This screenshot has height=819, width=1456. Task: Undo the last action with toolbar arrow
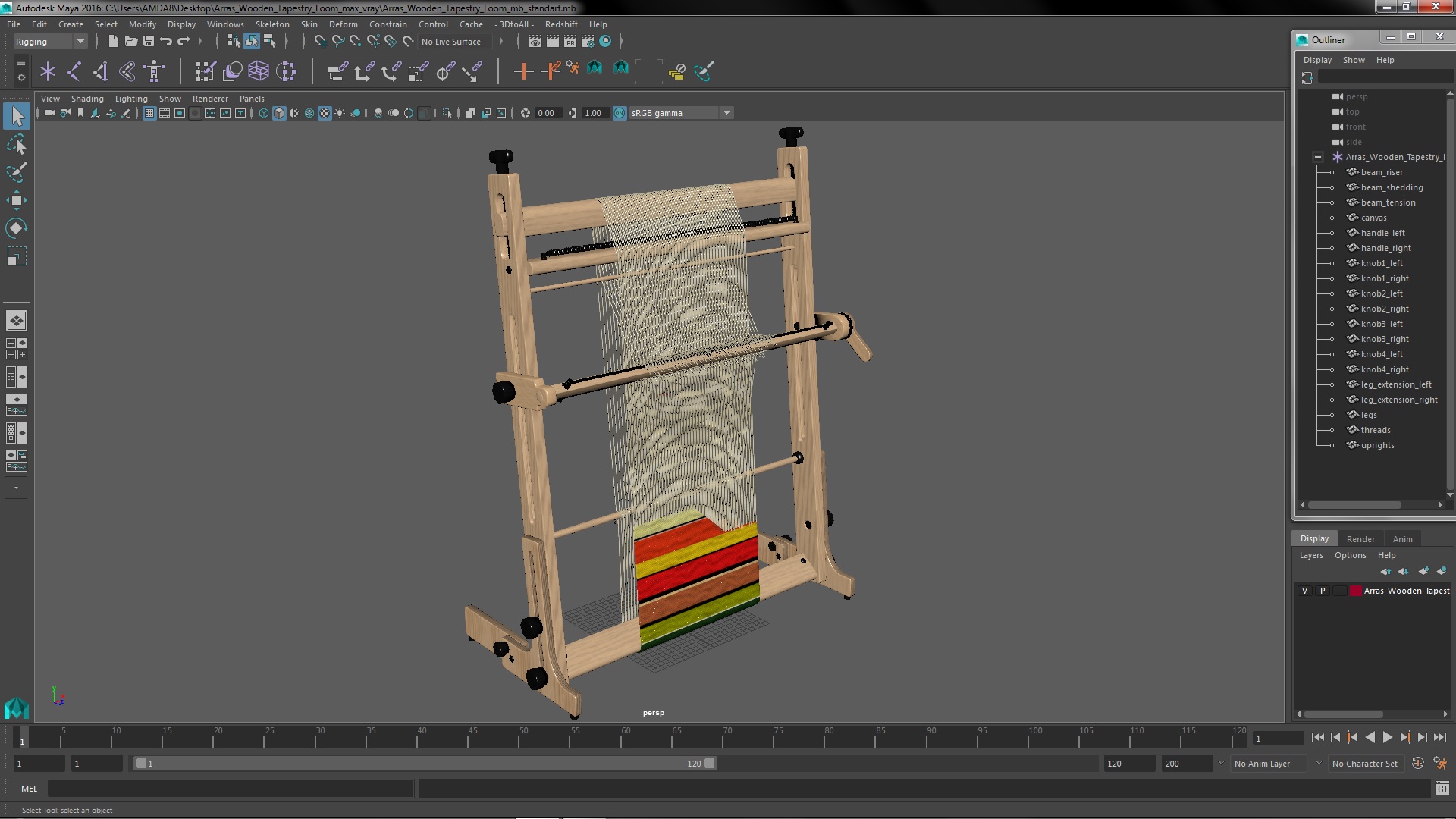point(166,42)
